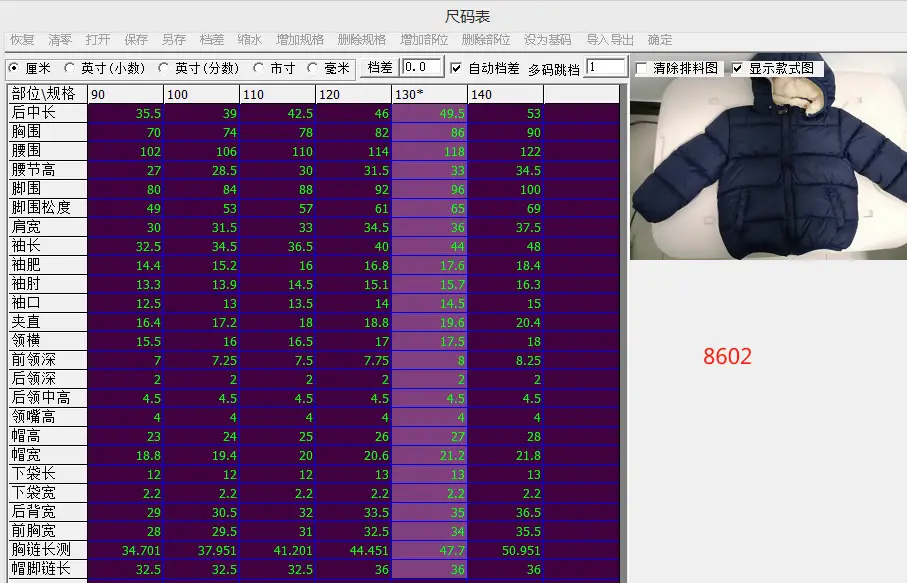Image resolution: width=907 pixels, height=583 pixels.
Task: Click the 34.701 cell in 胸链长测 row
Action: click(126, 551)
